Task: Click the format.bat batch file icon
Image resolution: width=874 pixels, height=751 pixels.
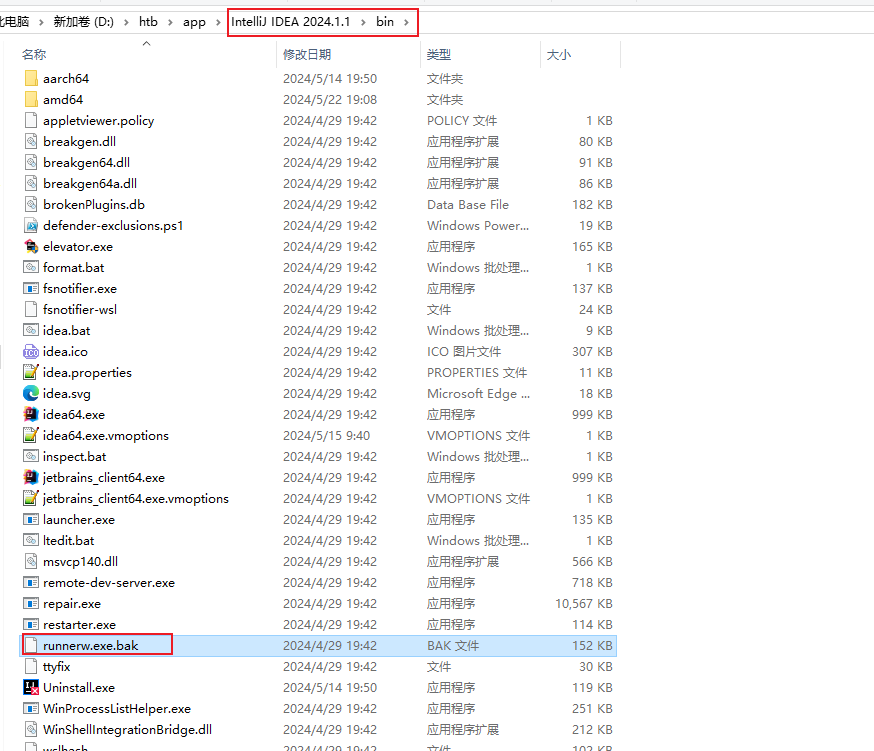Action: pos(31,268)
